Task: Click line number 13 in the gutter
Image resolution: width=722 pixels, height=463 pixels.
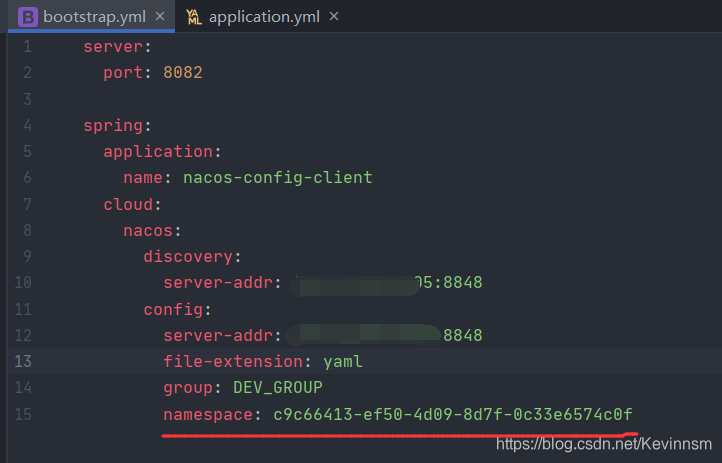Action: pos(23,362)
